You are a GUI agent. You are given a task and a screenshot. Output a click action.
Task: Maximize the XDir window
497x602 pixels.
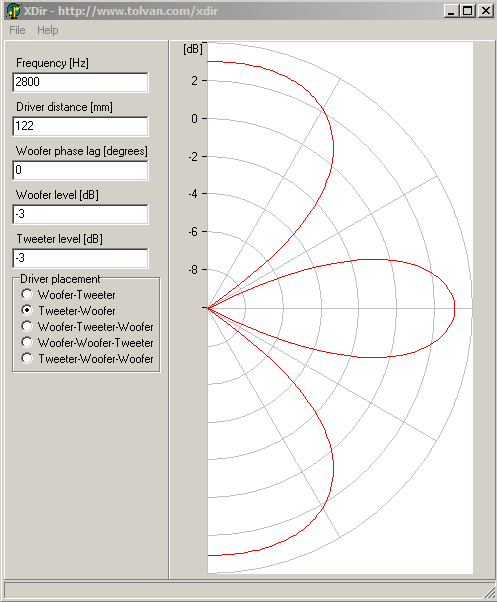click(x=468, y=11)
